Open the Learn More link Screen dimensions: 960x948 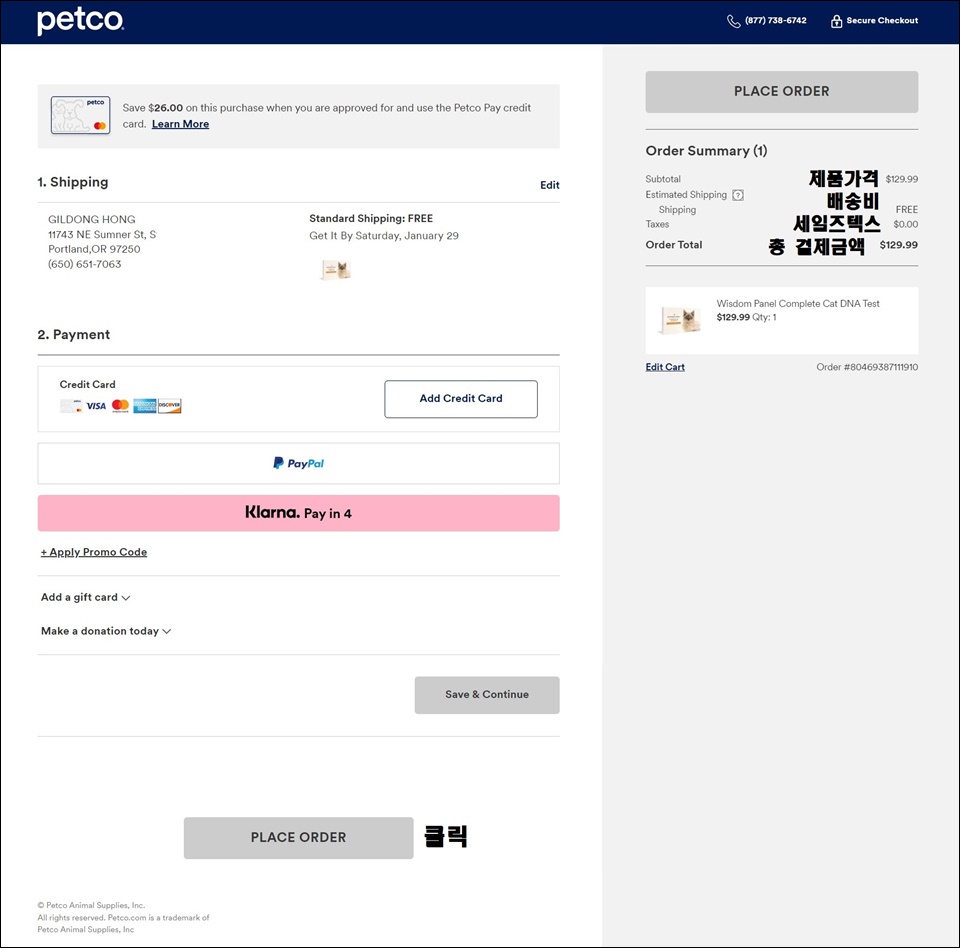coord(180,124)
